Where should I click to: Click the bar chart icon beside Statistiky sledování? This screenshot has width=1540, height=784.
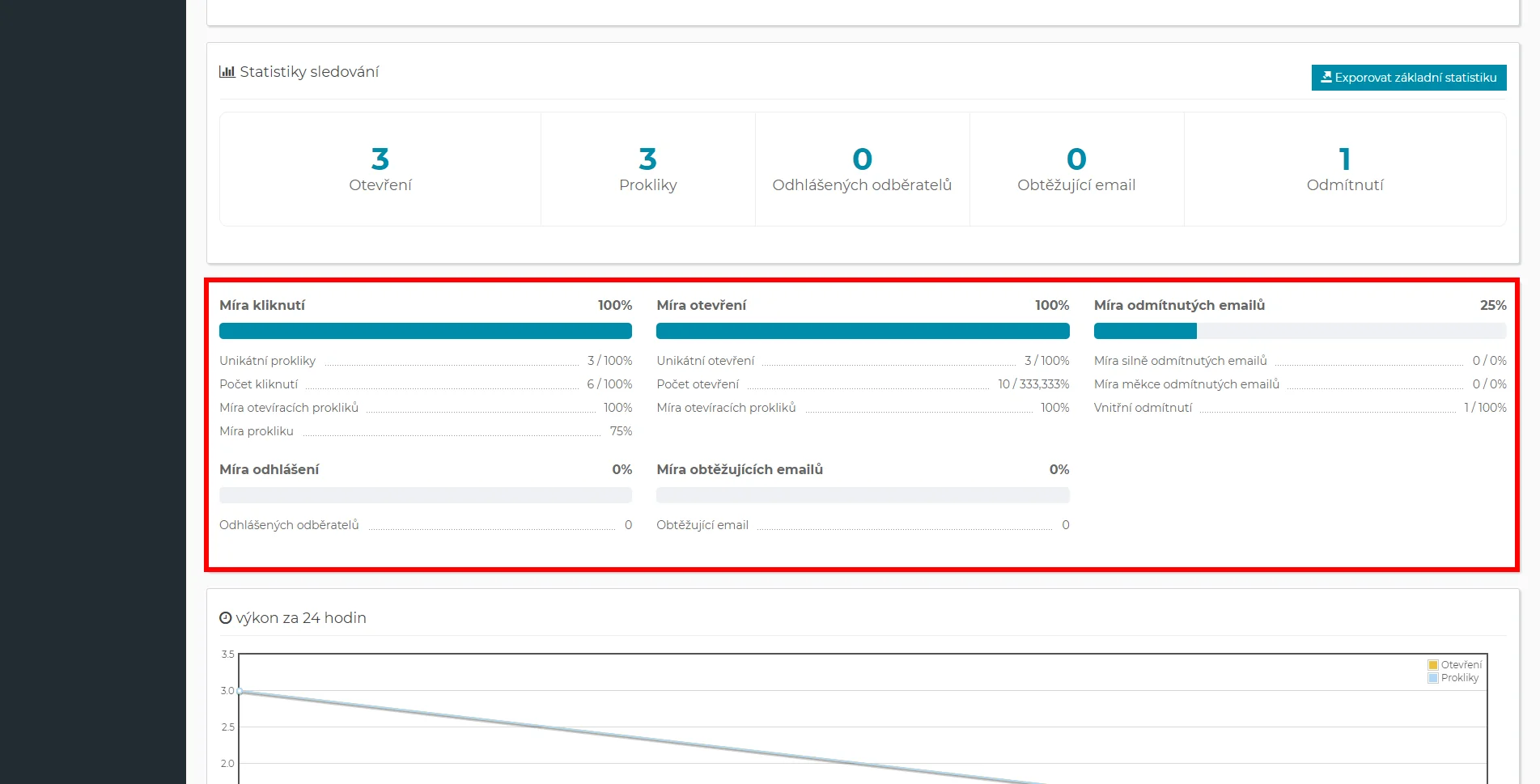(227, 72)
